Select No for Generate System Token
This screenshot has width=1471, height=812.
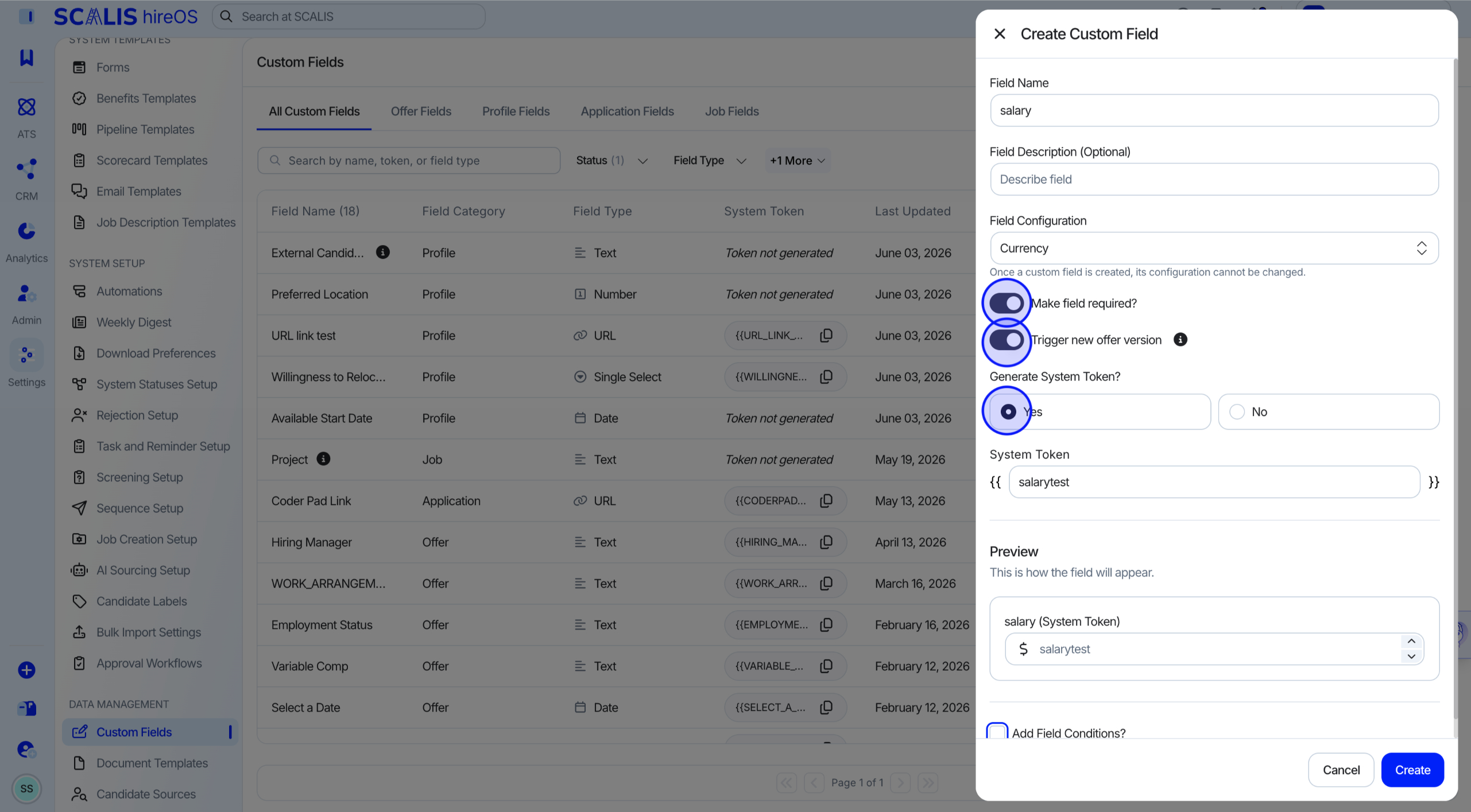pyautogui.click(x=1329, y=411)
